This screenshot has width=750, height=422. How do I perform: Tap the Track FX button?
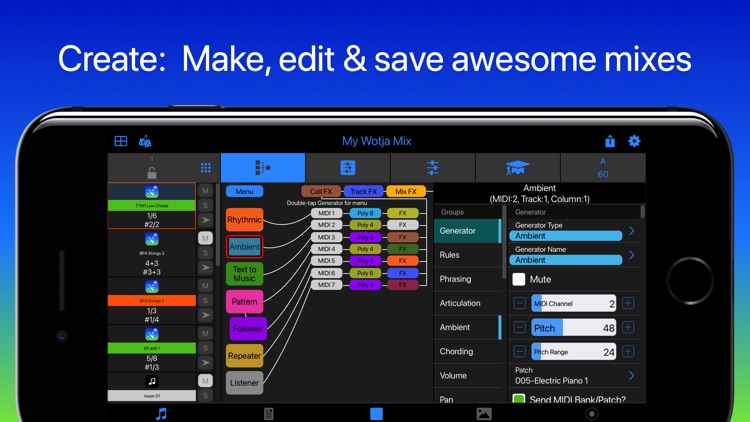(x=364, y=191)
